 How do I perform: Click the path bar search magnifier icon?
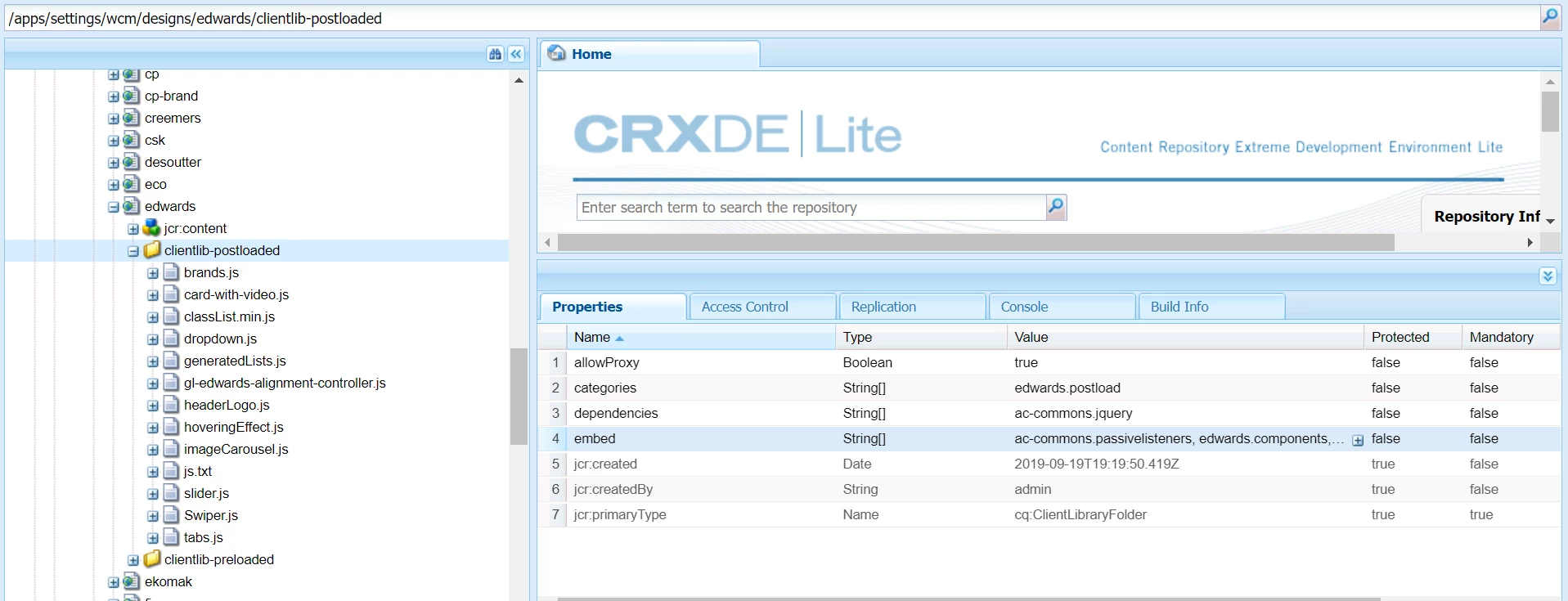(x=1550, y=17)
